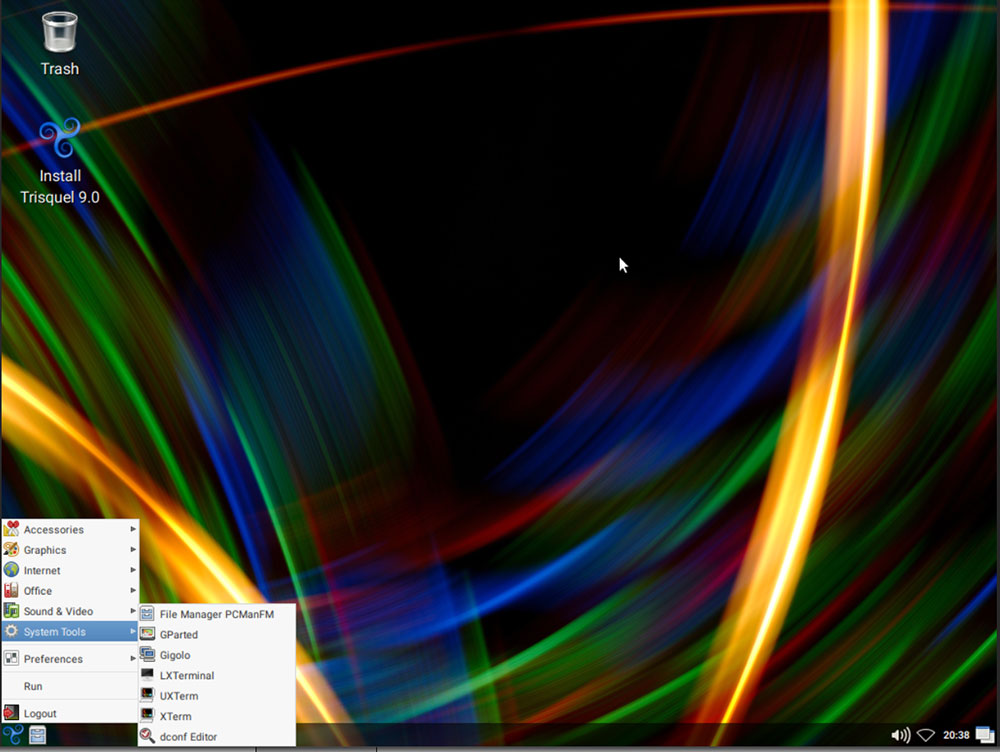The height and width of the screenshot is (752, 1000).
Task: Expand the Graphics category
Action: 45,550
